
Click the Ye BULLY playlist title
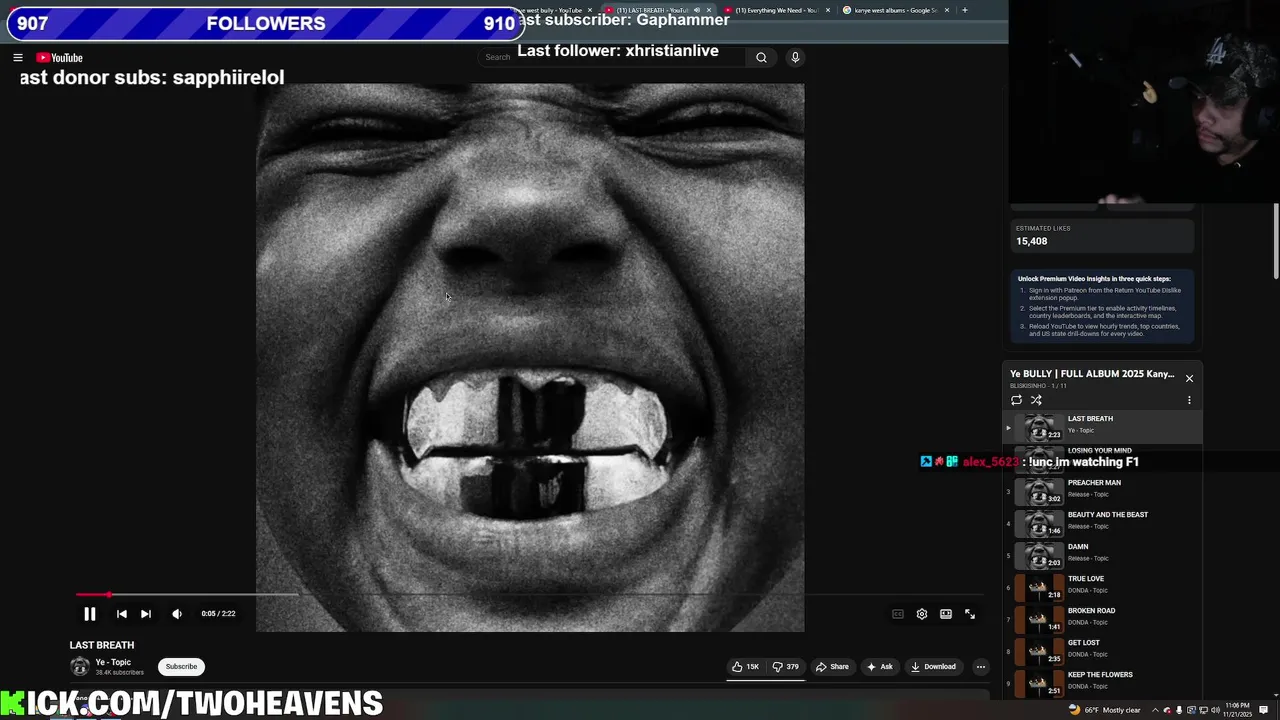[1092, 374]
